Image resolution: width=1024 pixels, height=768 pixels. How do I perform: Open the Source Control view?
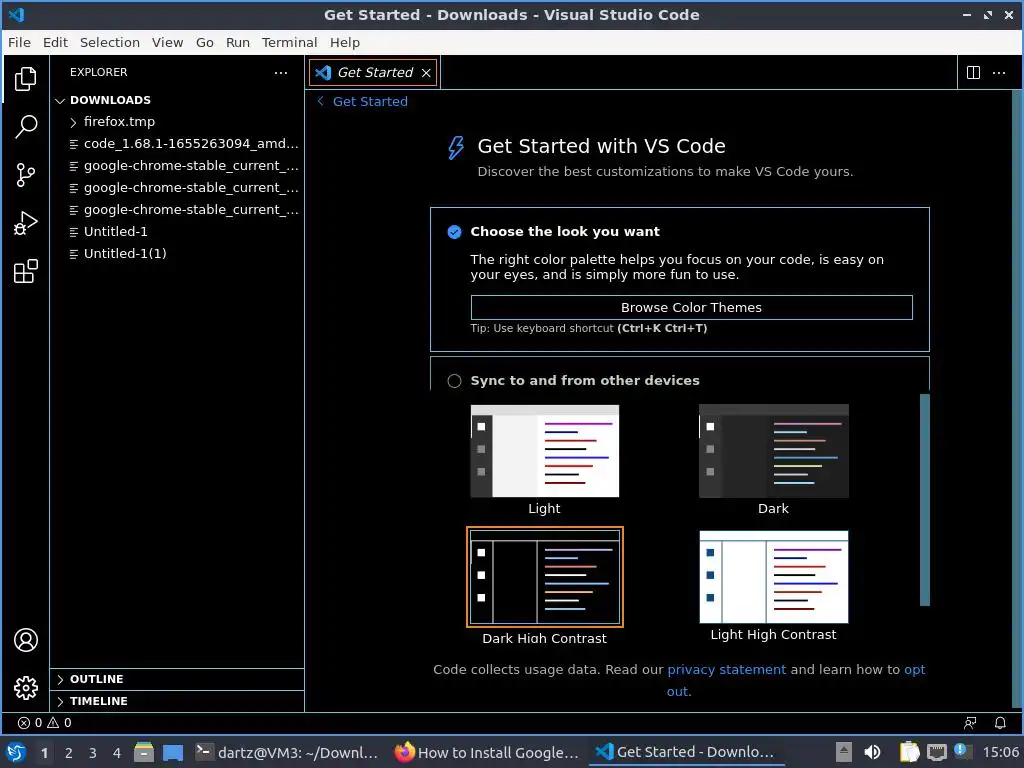(x=25, y=175)
